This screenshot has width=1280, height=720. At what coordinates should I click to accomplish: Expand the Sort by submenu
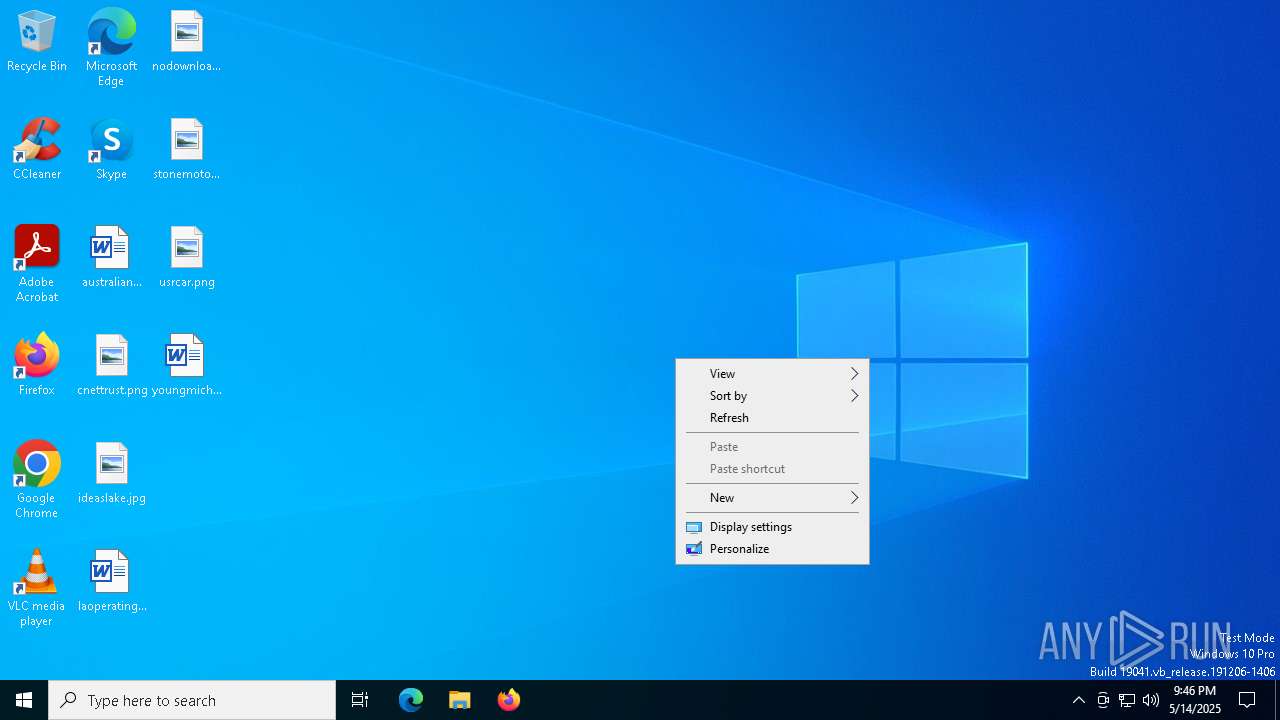772,396
